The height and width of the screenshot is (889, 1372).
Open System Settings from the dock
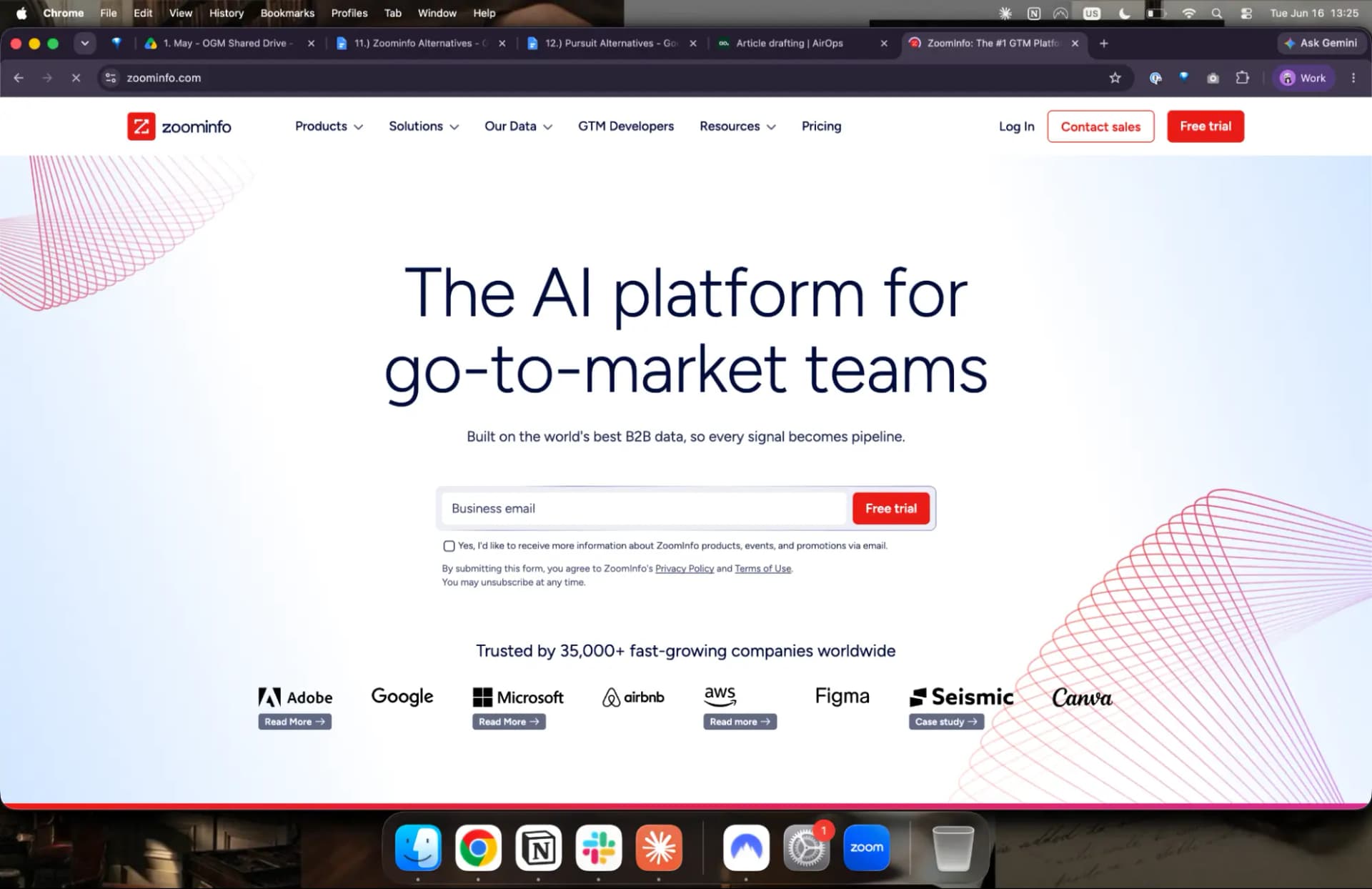point(806,848)
